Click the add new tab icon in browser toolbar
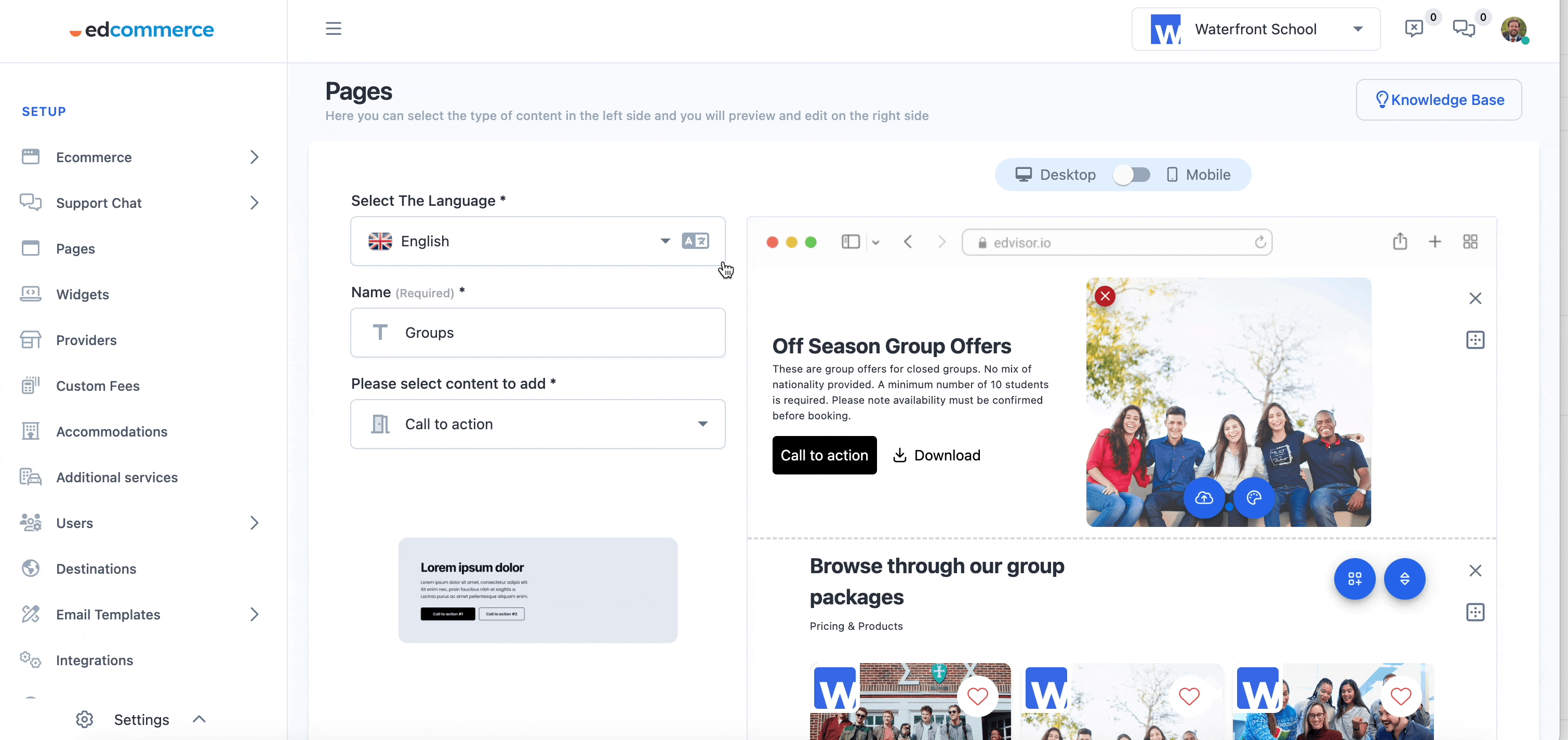This screenshot has width=1568, height=740. 1435,242
